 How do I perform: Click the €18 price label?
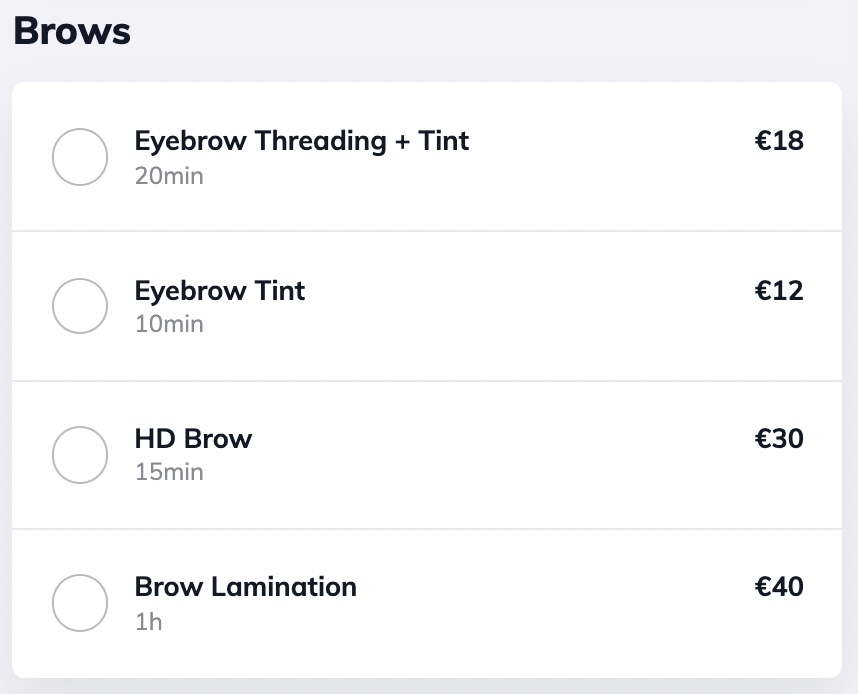tap(779, 141)
